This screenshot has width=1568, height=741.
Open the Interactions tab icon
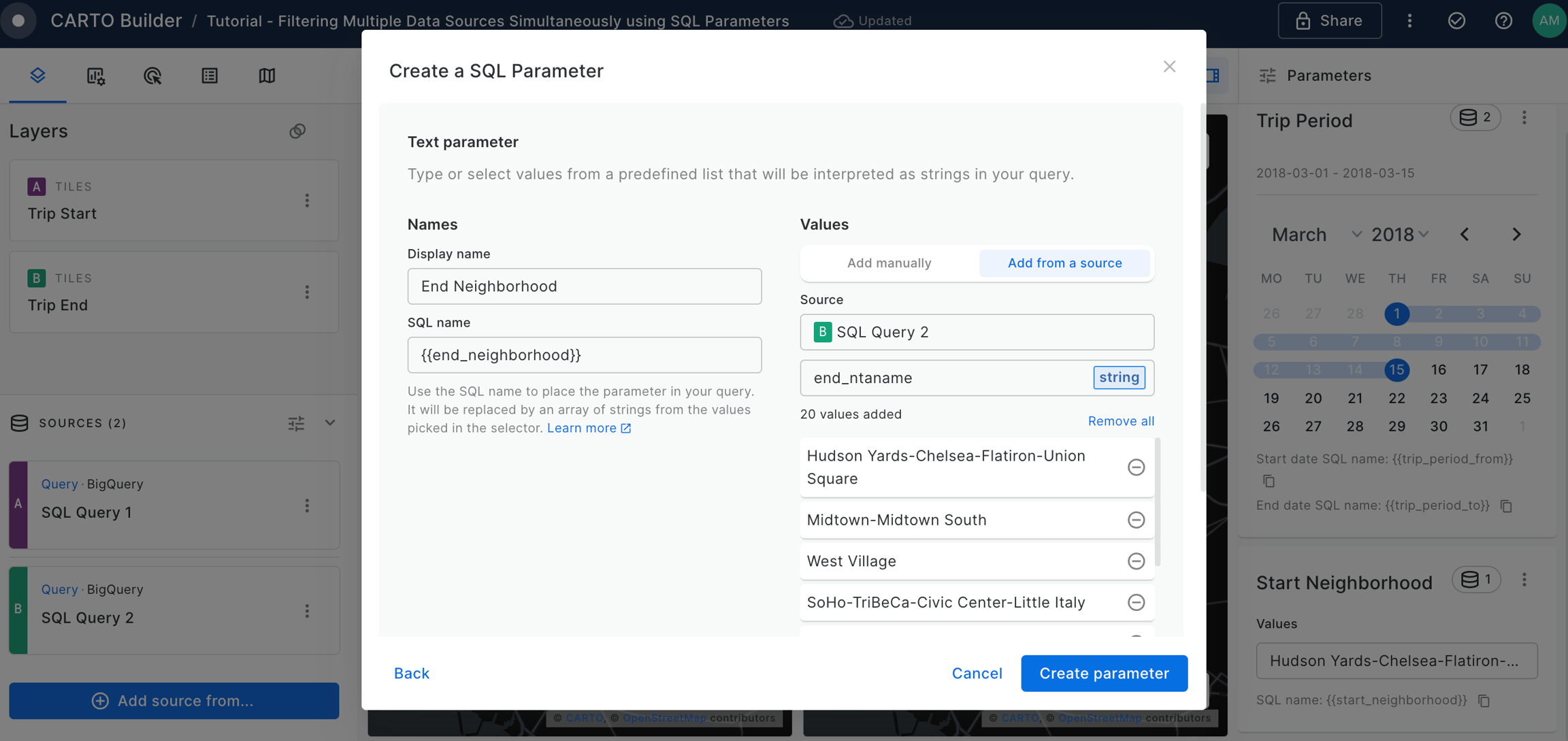pos(152,76)
